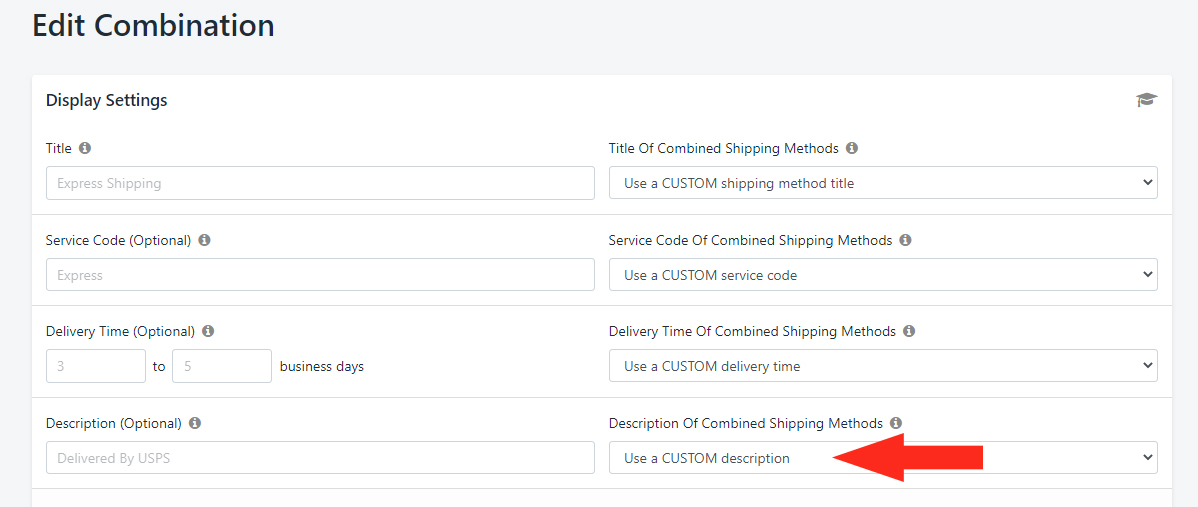
Task: Click the graduation cap help icon
Action: click(x=1146, y=100)
